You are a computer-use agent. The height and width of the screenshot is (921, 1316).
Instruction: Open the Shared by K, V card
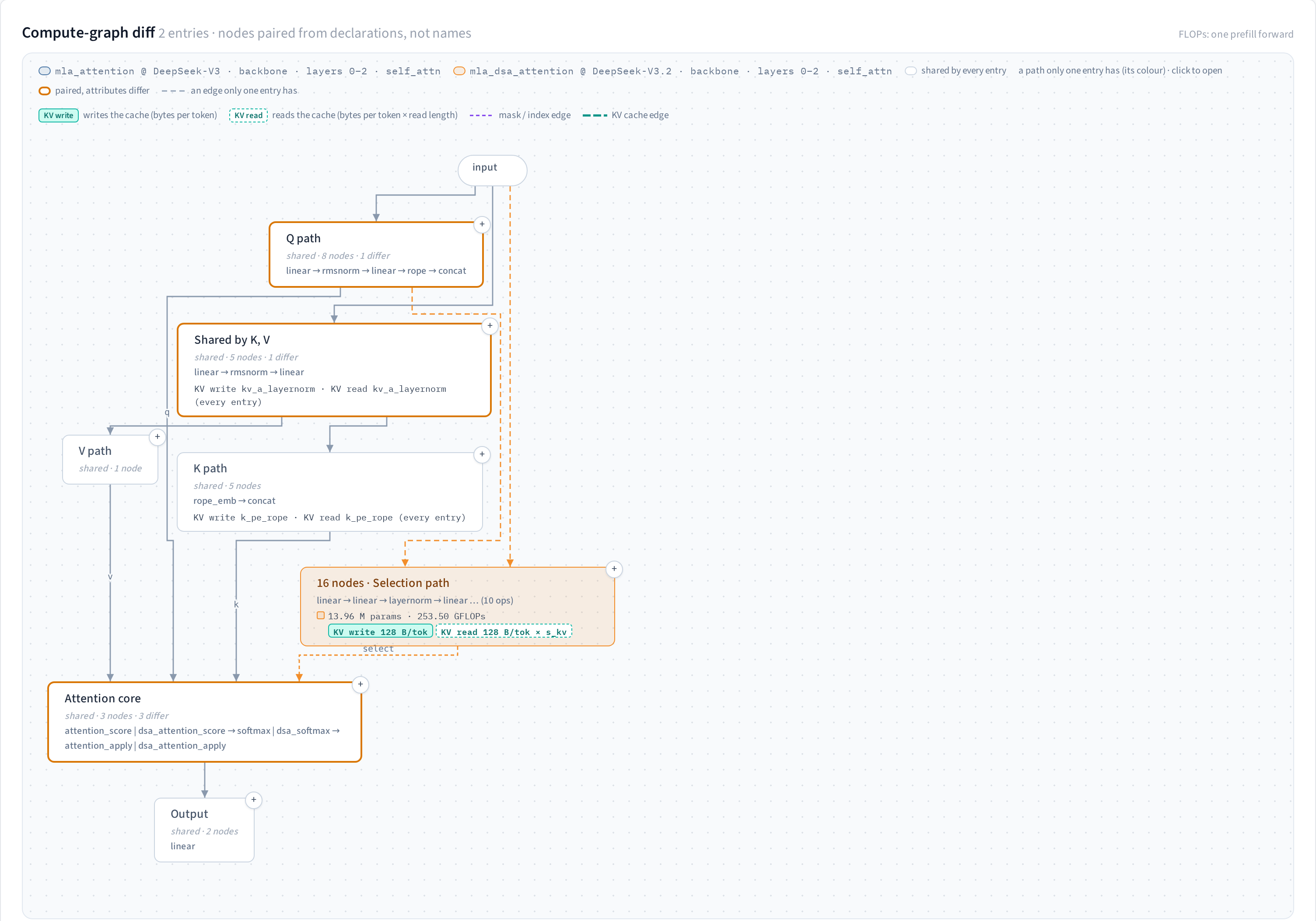point(334,370)
